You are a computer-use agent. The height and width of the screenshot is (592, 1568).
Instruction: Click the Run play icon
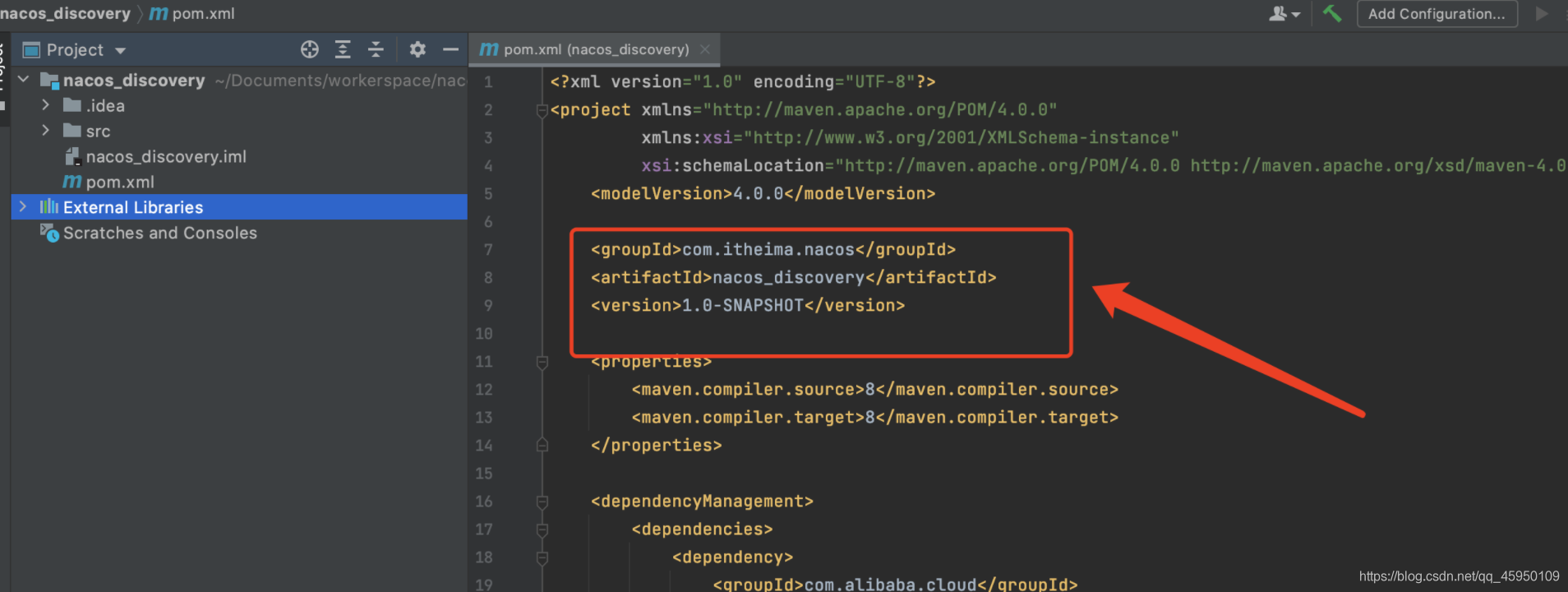1542,13
